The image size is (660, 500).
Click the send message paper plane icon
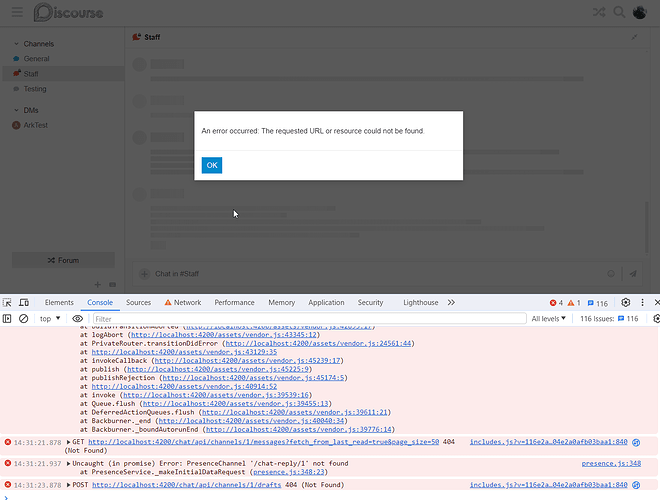pos(633,274)
